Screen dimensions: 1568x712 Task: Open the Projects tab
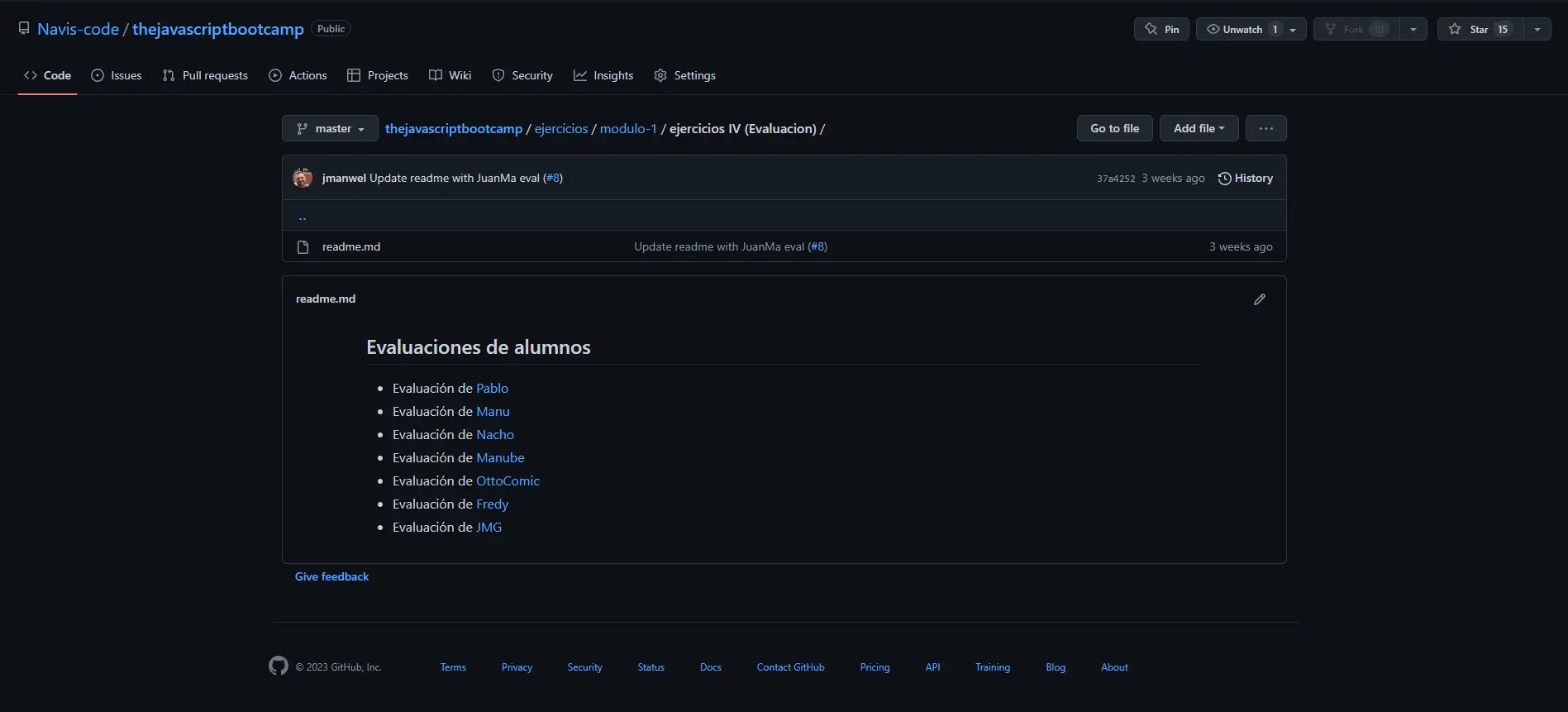(x=378, y=75)
